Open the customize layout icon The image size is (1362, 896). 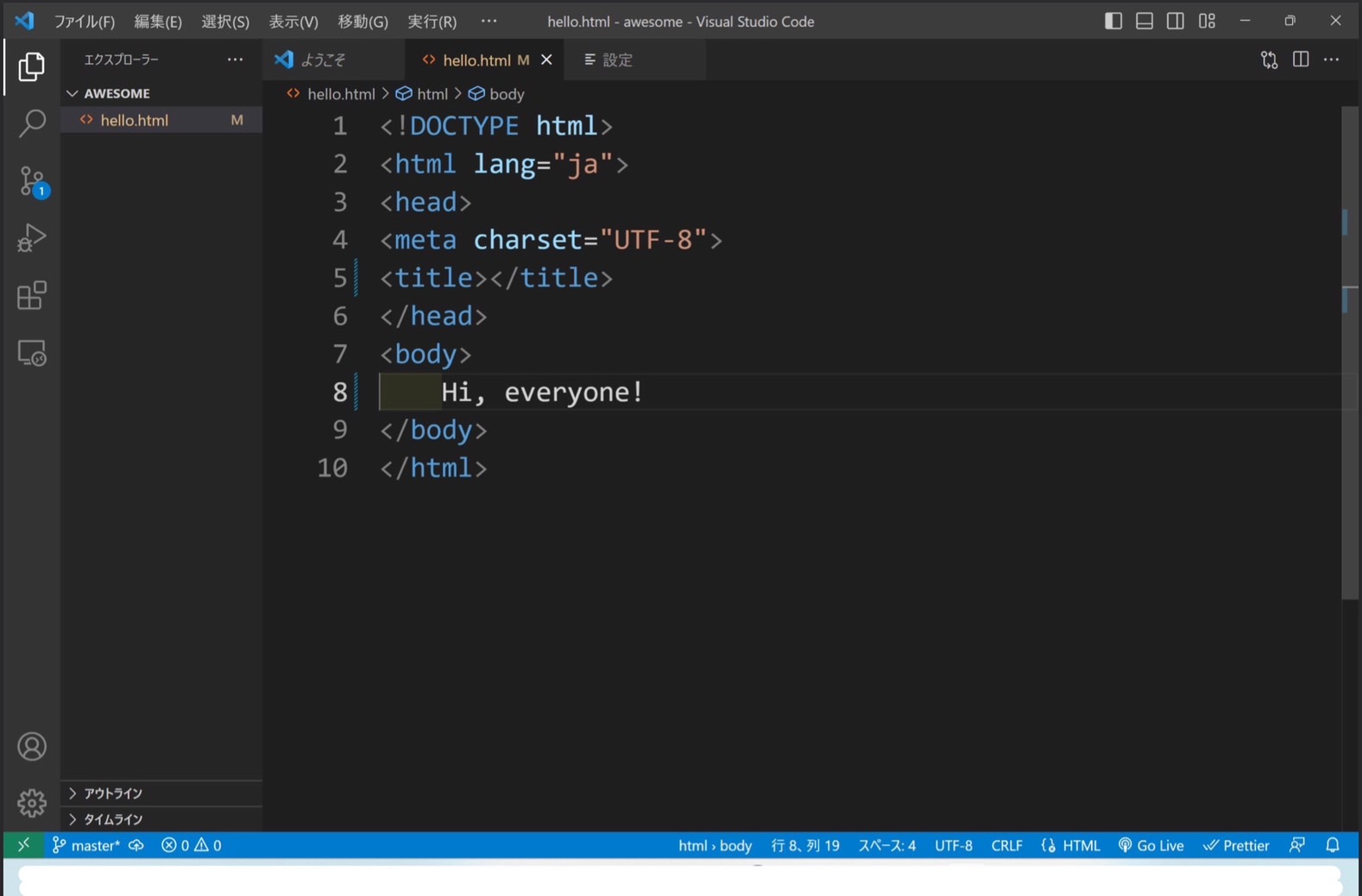(1207, 21)
